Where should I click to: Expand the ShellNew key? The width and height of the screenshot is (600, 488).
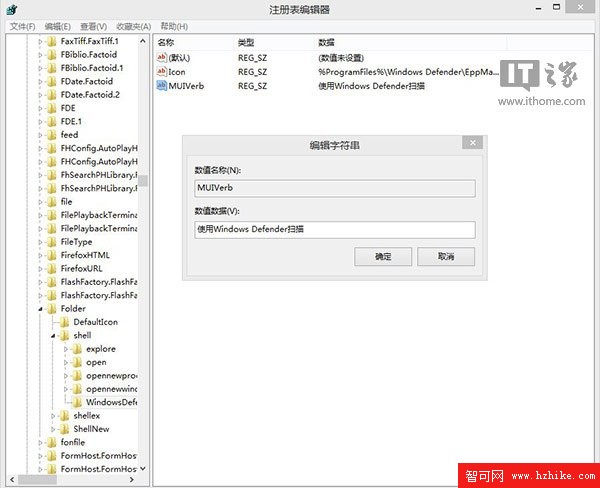(53, 429)
